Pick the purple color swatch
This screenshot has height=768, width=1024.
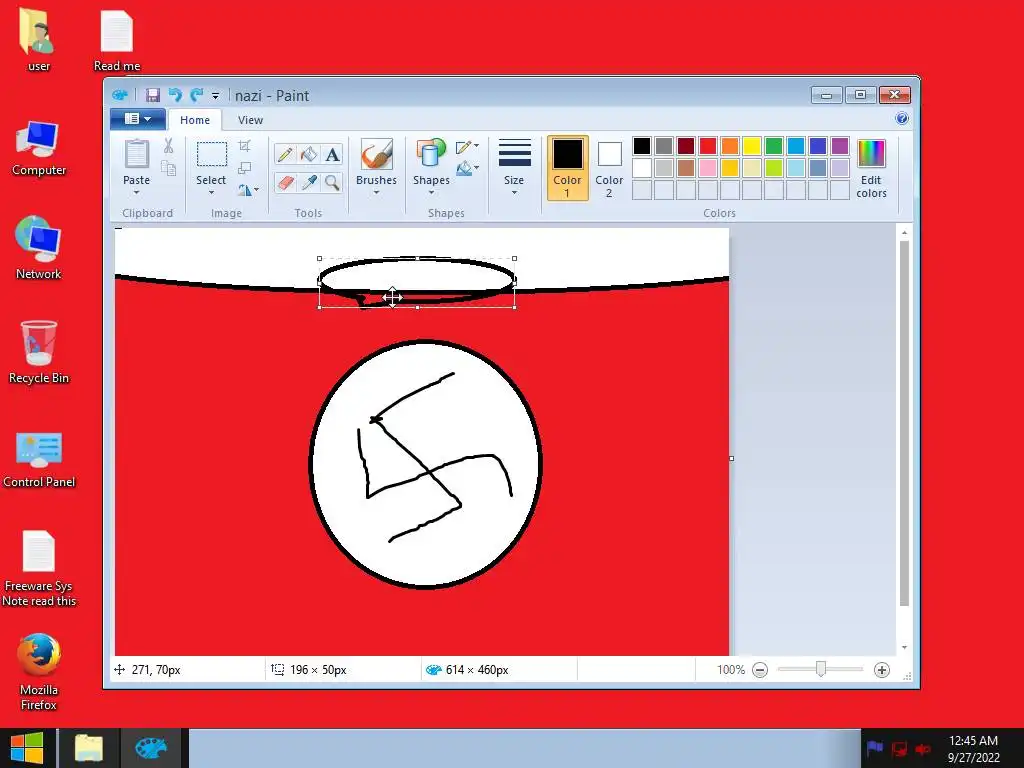point(840,146)
